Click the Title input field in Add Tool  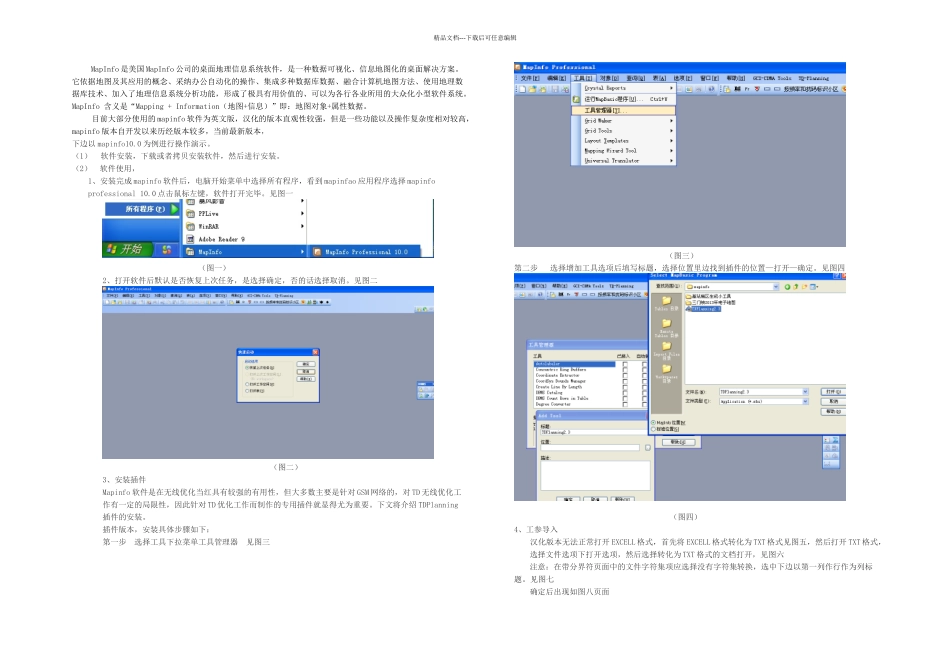(x=594, y=432)
